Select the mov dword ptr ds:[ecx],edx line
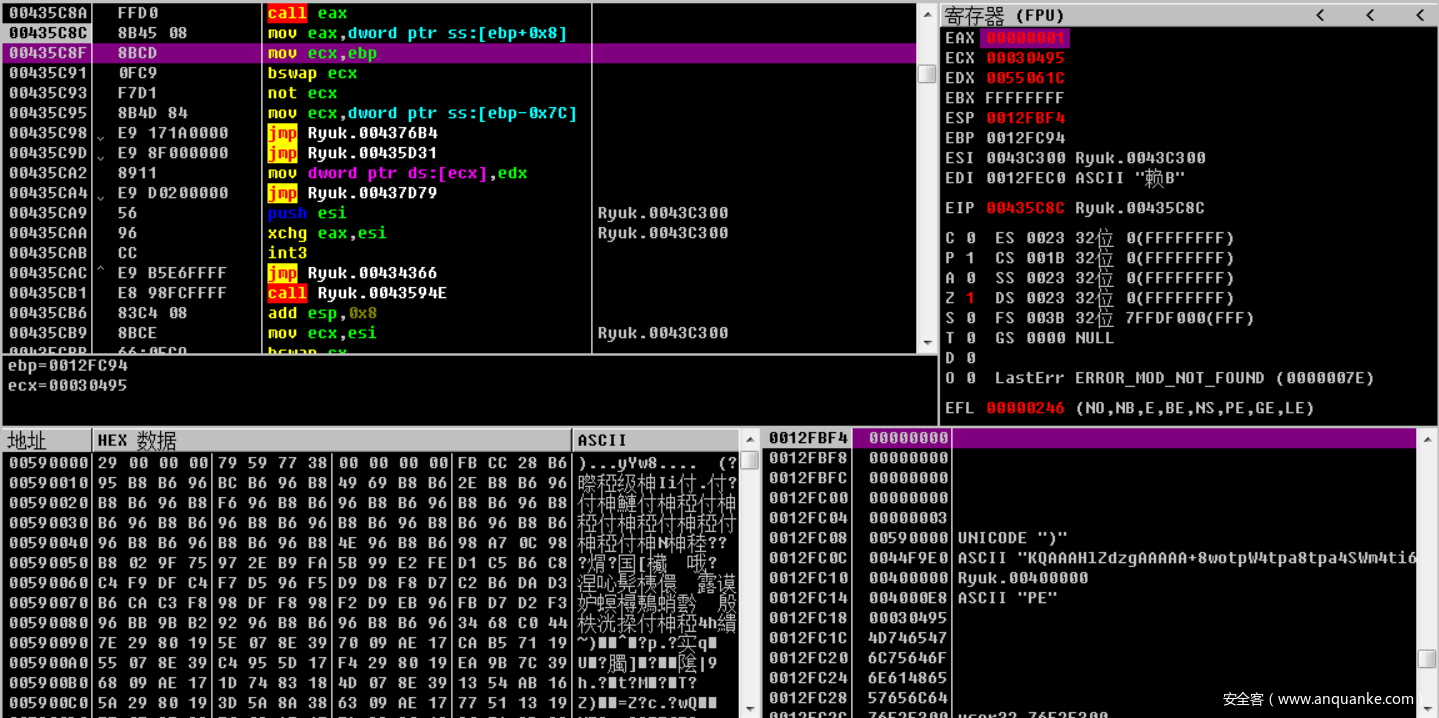This screenshot has width=1439, height=718. click(x=397, y=173)
